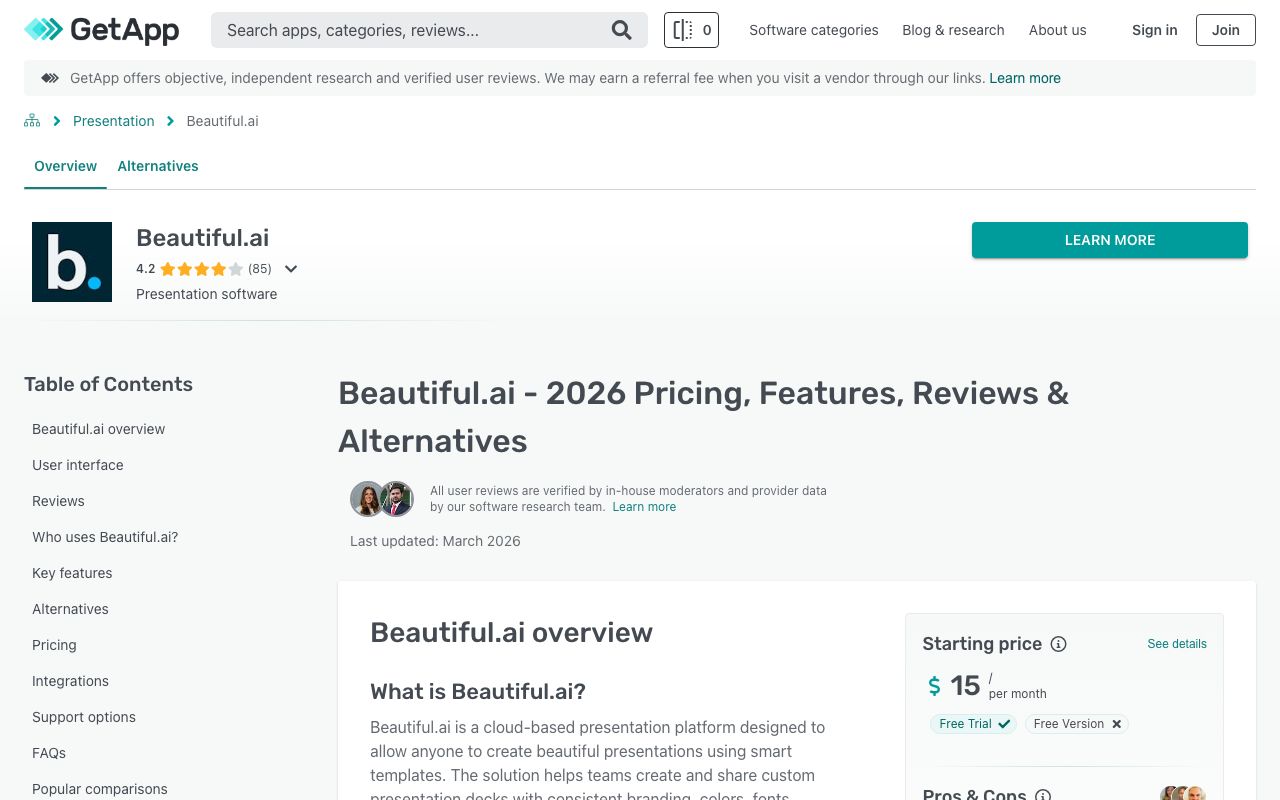Viewport: 1280px width, 800px height.
Task: Click Learn more about review verification
Action: click(644, 507)
